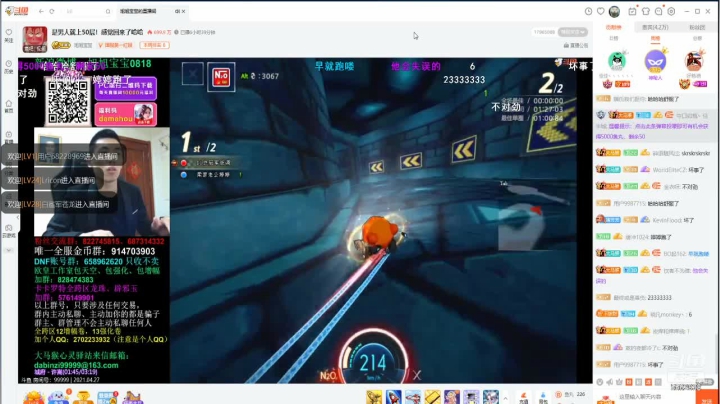Viewport: 720px width, 404px height.
Task: Send the fifth gift in gift bar
Action: 452,397
